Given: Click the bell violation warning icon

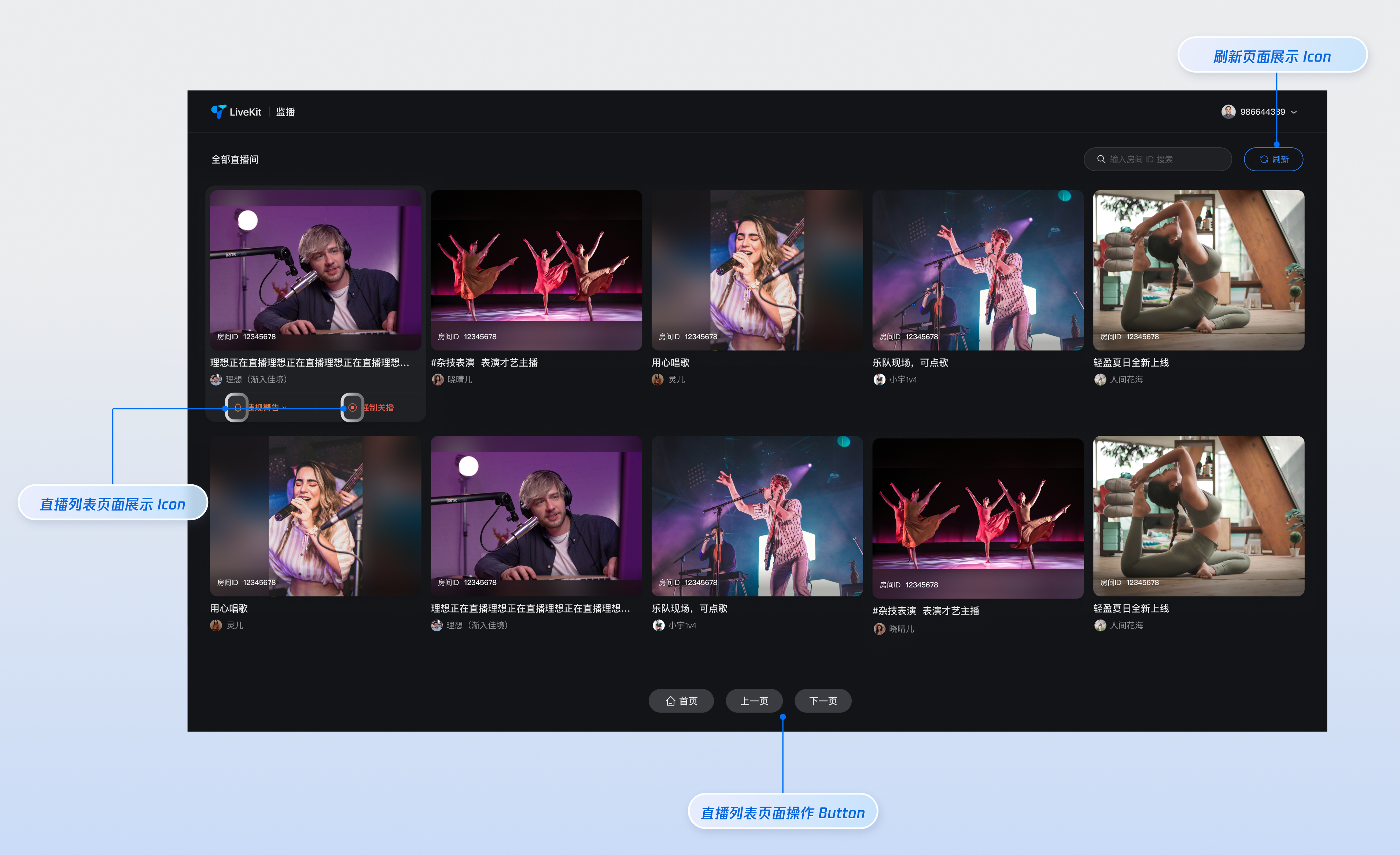Looking at the screenshot, I should 237,408.
